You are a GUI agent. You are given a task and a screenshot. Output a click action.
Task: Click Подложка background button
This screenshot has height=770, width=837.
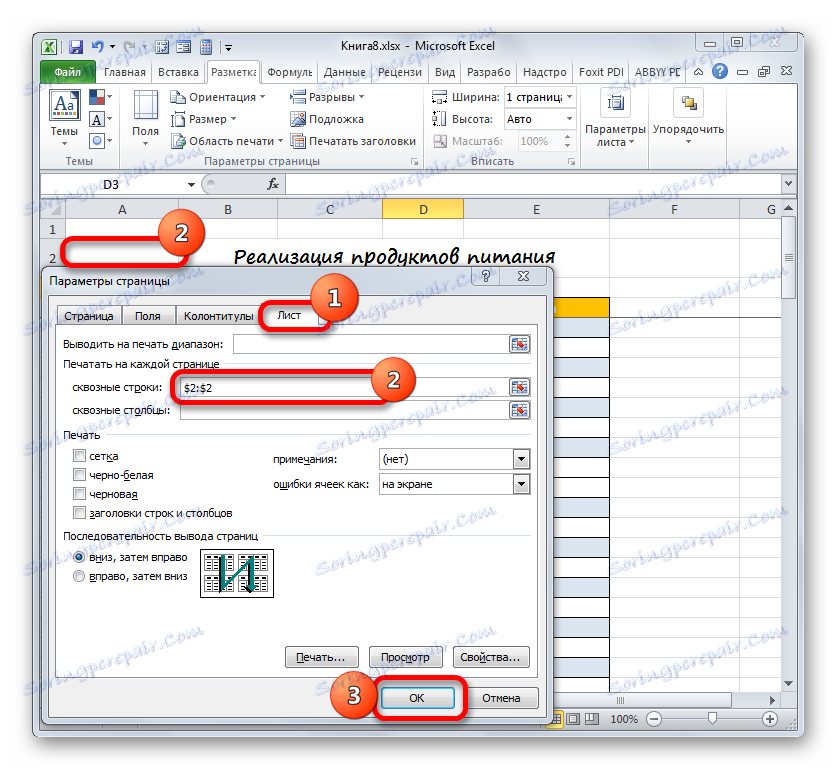pyautogui.click(x=327, y=119)
